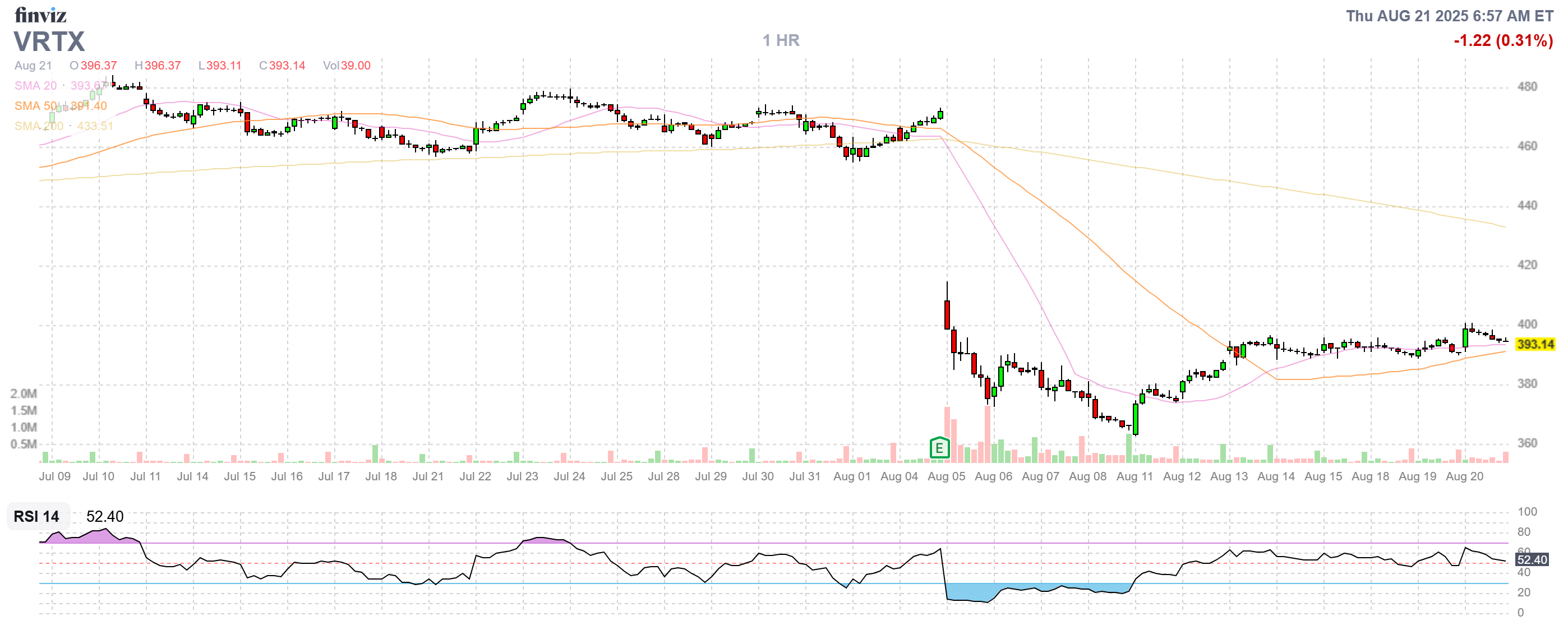Click the green earnings E marker
The height and width of the screenshot is (630, 1568).
(x=939, y=448)
